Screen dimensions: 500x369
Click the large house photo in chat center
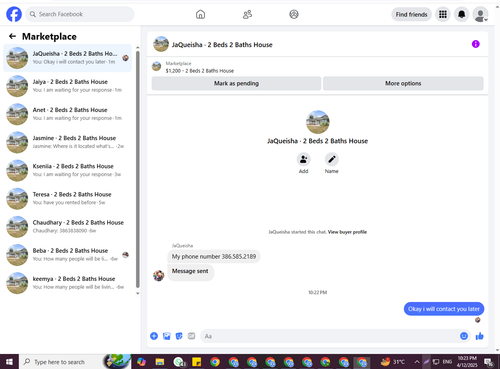(x=318, y=122)
